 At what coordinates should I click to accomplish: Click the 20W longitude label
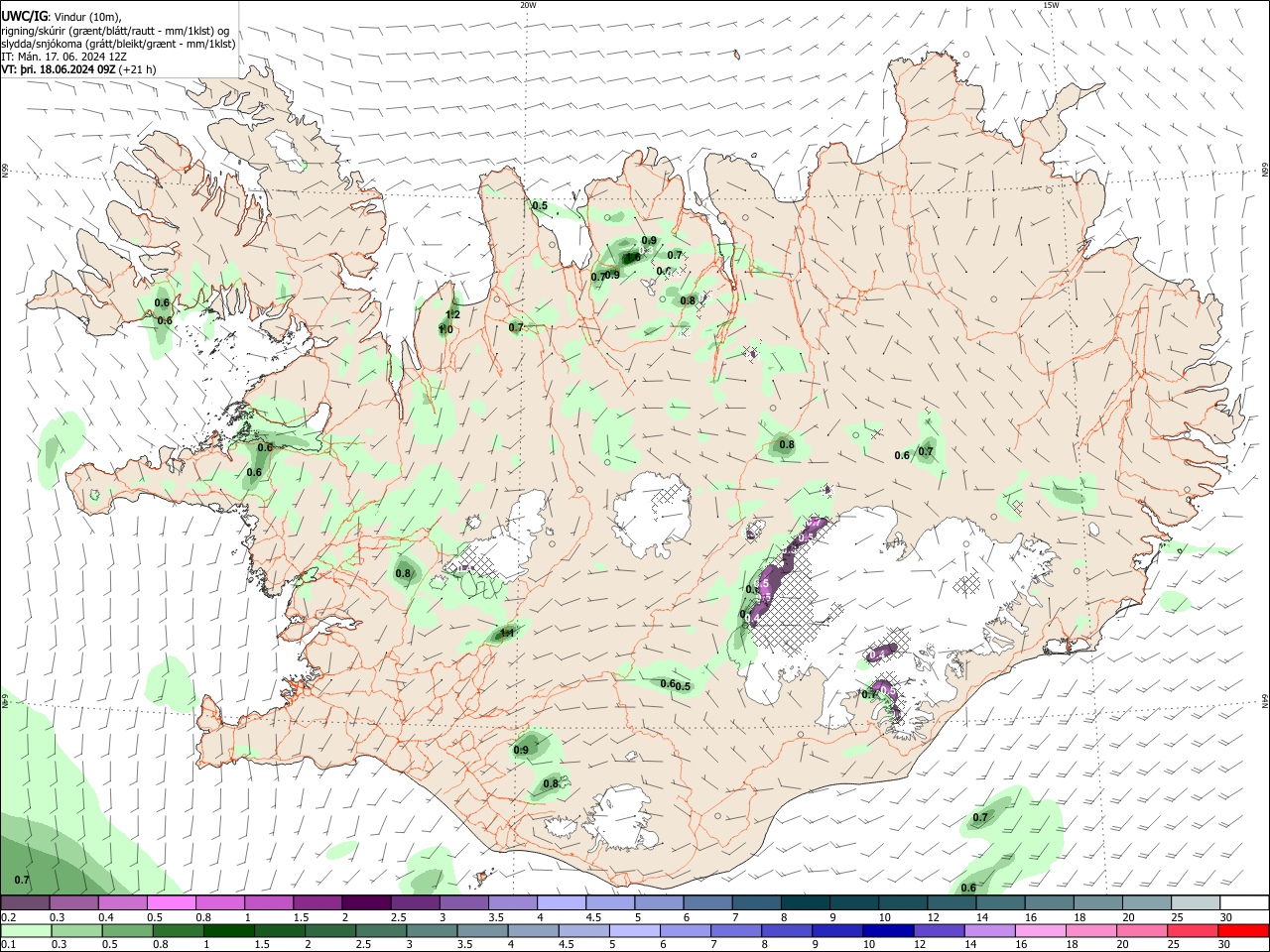coord(529,5)
